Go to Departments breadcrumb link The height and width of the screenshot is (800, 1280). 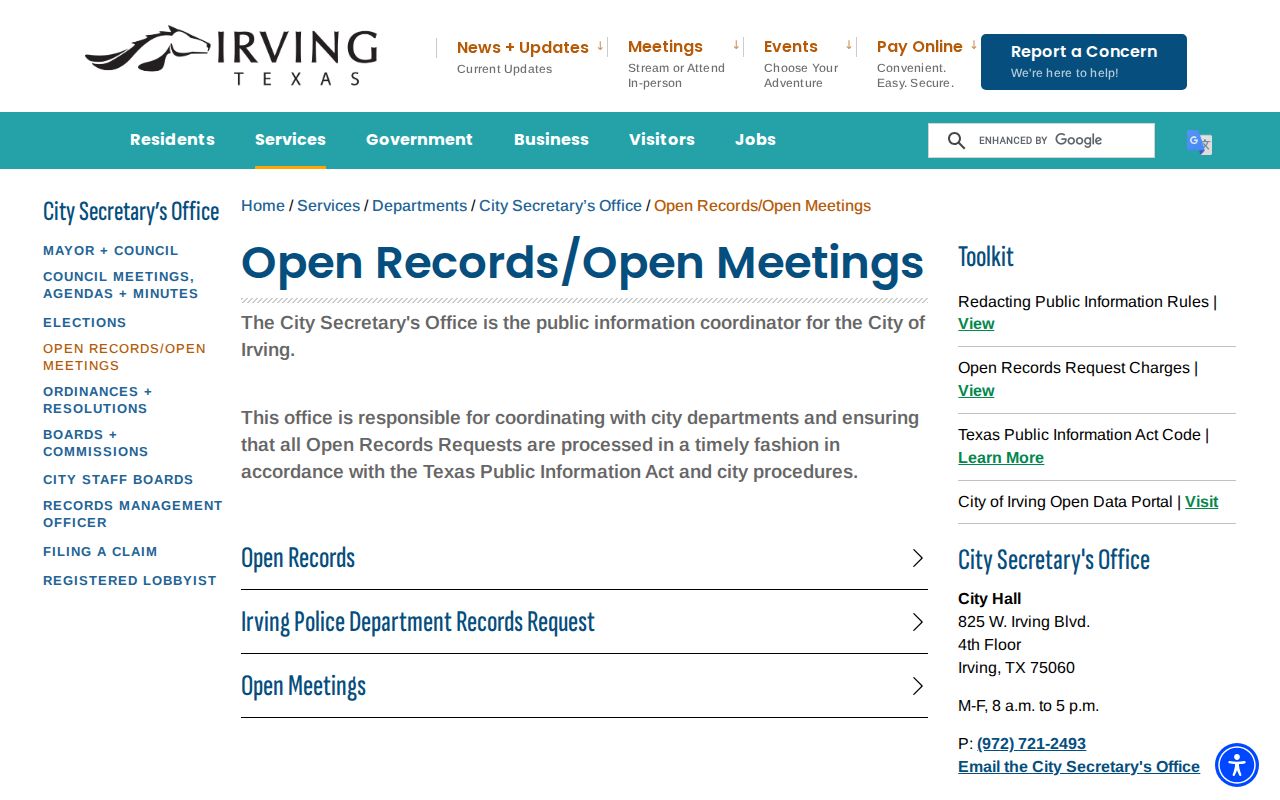pos(419,206)
